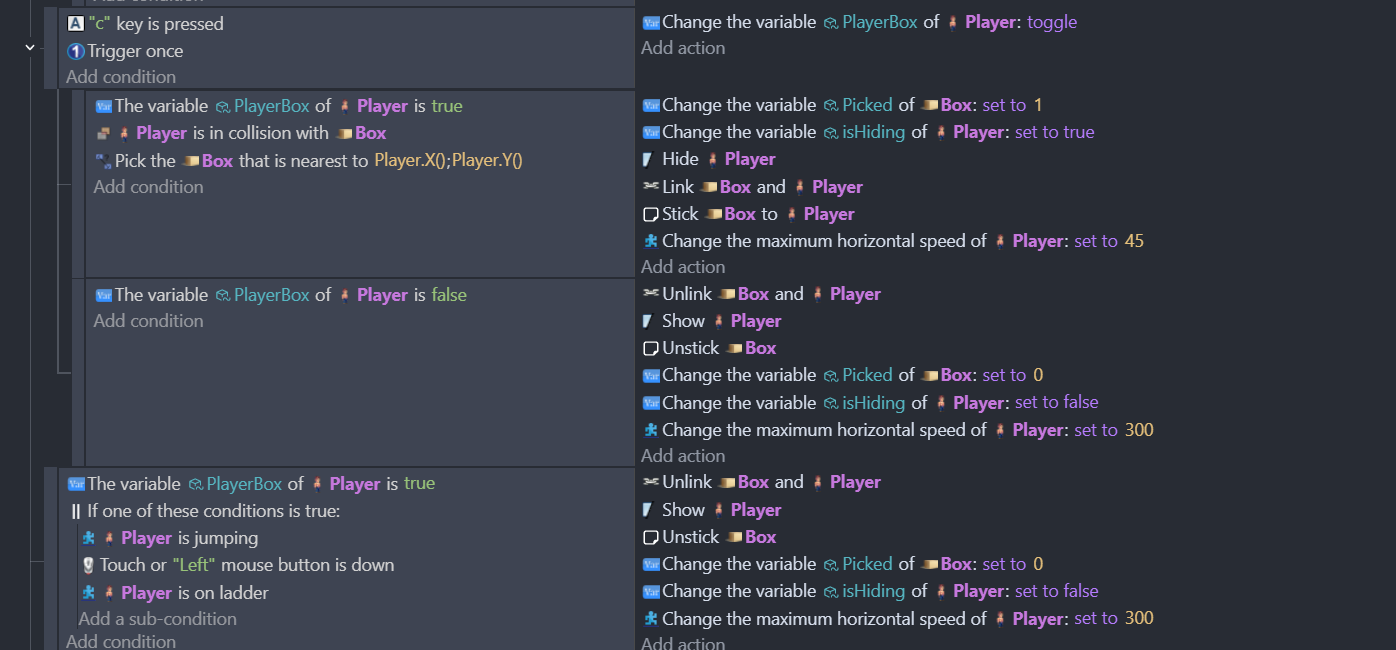Screen dimensions: 1396x650
Task: Click Add a sub-condition in the OR block
Action: coord(157,619)
